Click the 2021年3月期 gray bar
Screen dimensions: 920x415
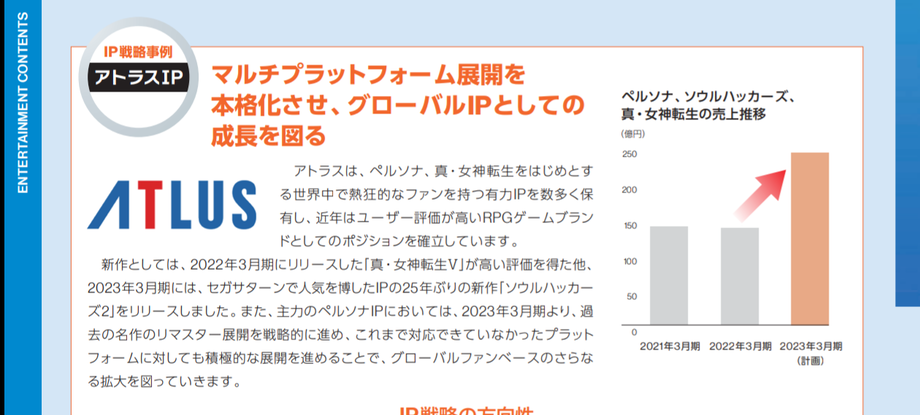coord(669,275)
